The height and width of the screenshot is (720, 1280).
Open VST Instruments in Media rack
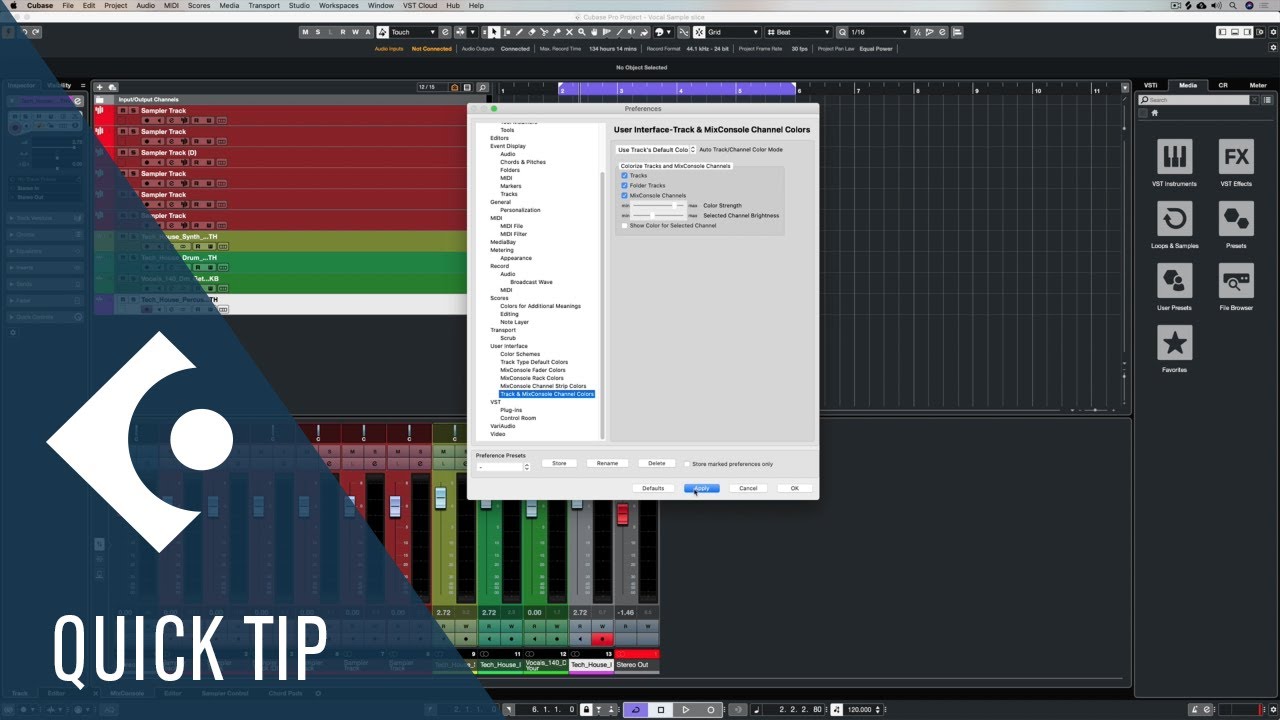(1175, 157)
